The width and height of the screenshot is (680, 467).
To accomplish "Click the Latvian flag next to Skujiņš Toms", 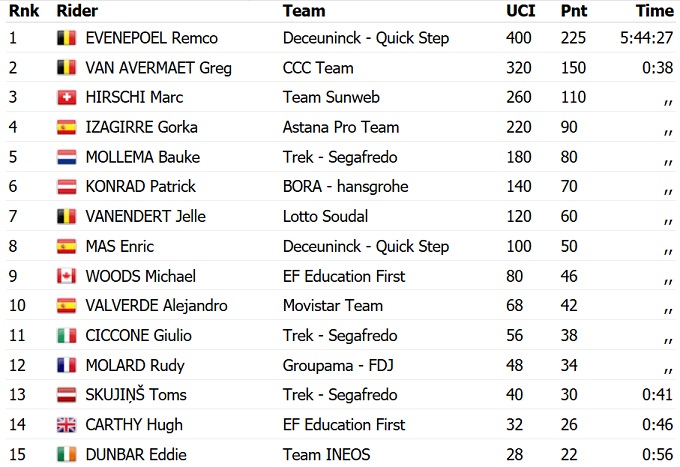I will [66, 395].
